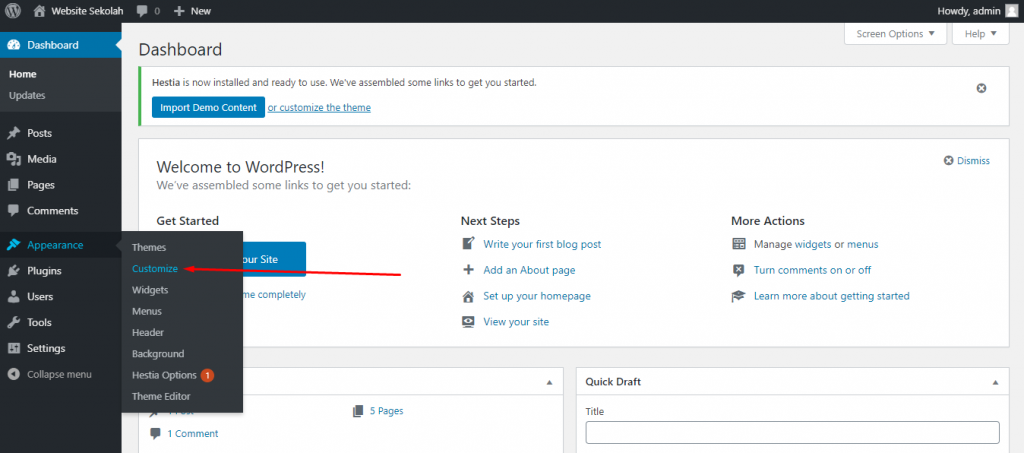Click the comments bubble icon in admin bar
Screen dimensions: 1024x453
tap(142, 11)
